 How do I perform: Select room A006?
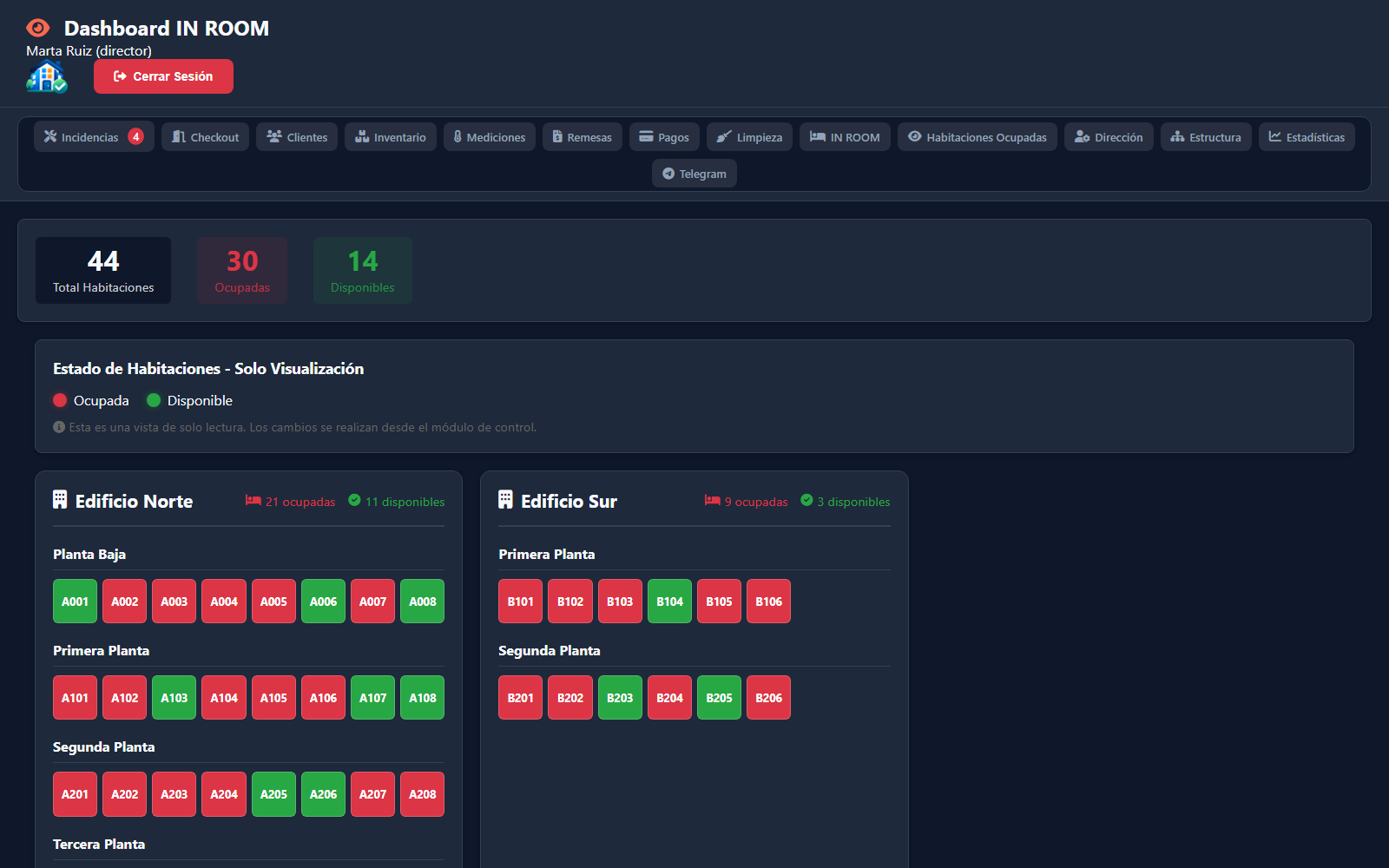coord(323,602)
